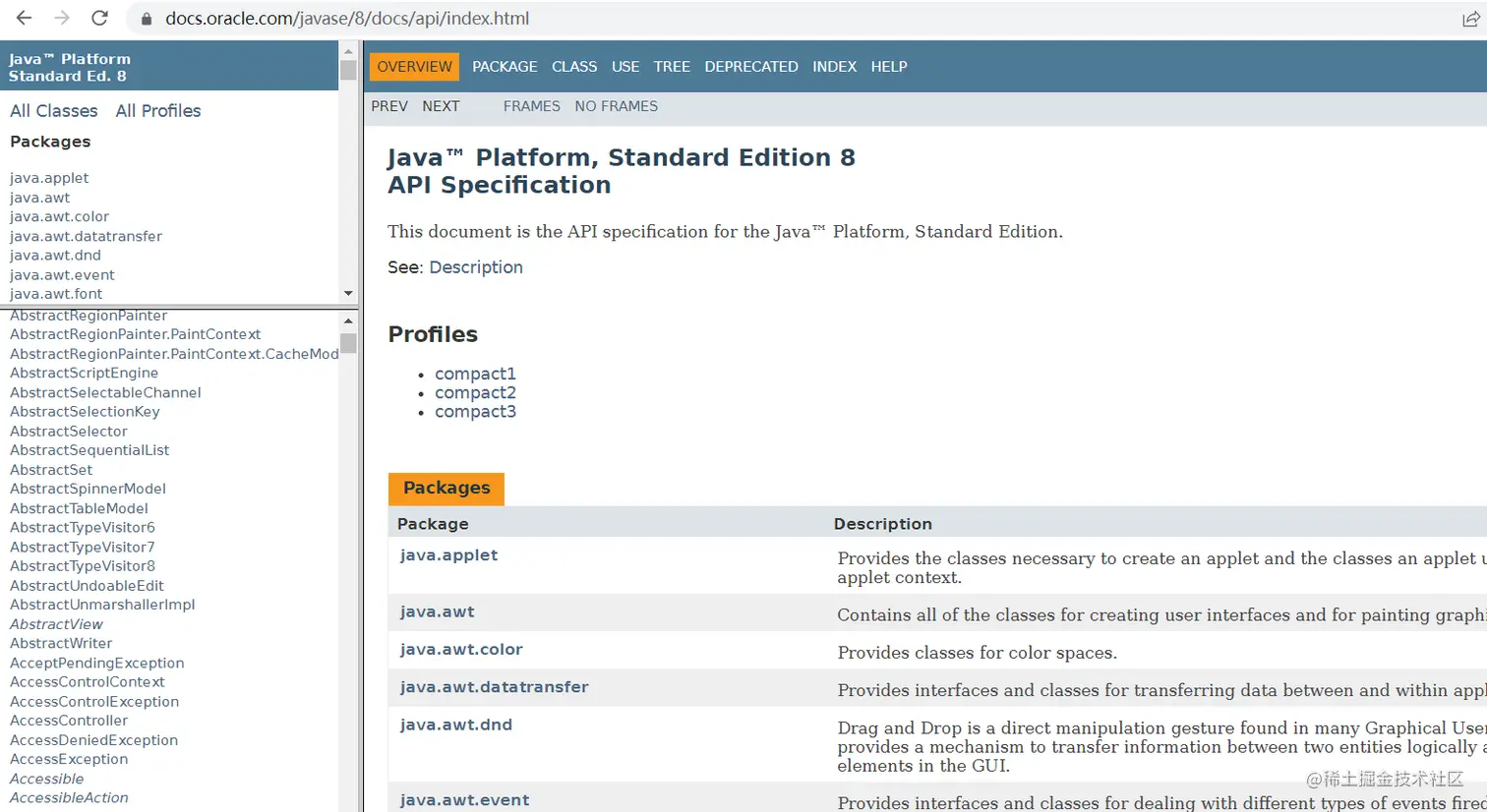
Task: Open the compact3 profile
Action: [x=475, y=412]
